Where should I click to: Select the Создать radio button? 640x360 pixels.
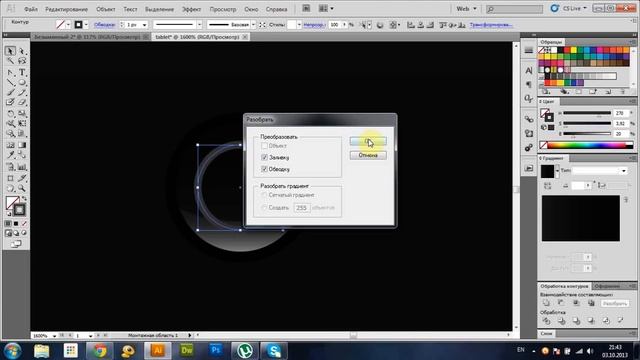coord(264,208)
